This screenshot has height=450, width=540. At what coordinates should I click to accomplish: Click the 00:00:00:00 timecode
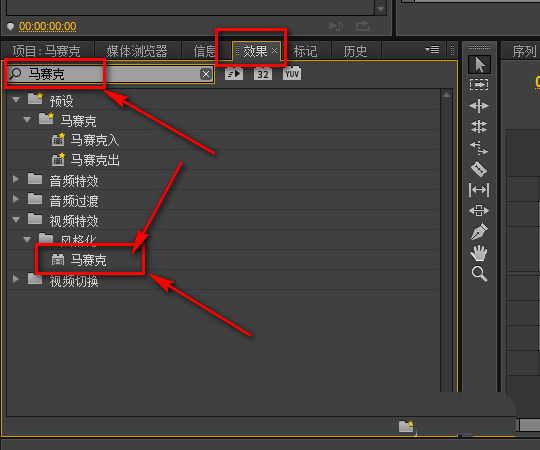48,26
